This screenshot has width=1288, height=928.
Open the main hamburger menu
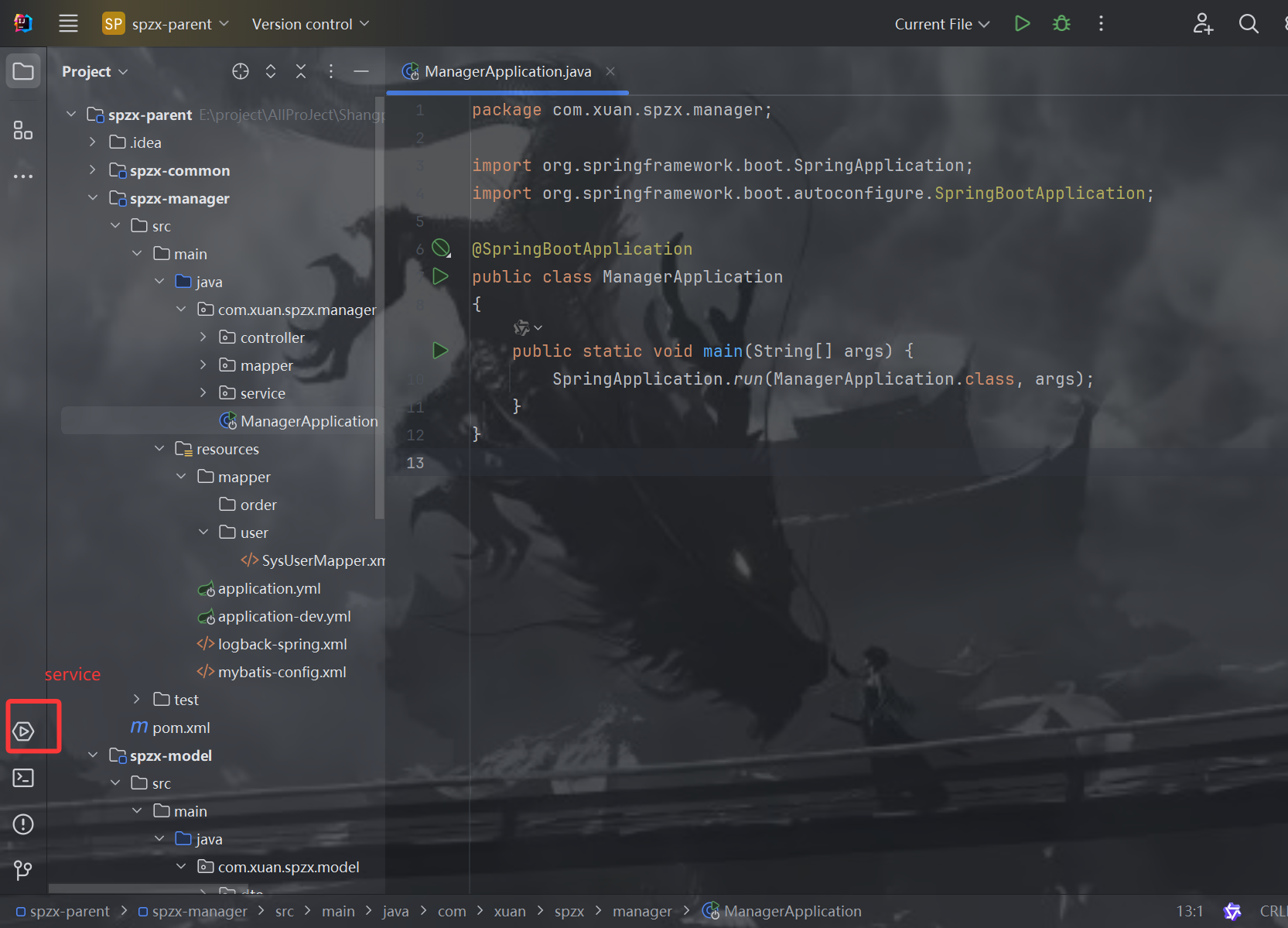coord(68,24)
